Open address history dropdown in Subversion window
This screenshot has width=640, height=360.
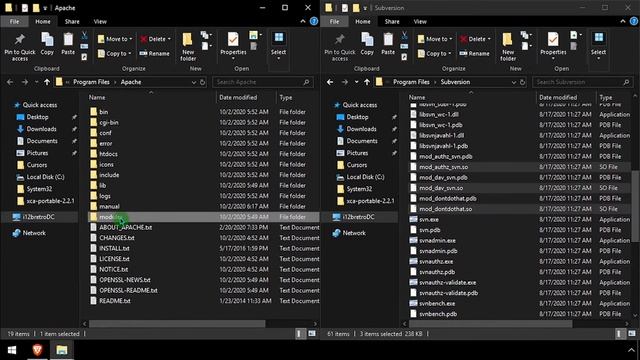click(513, 82)
